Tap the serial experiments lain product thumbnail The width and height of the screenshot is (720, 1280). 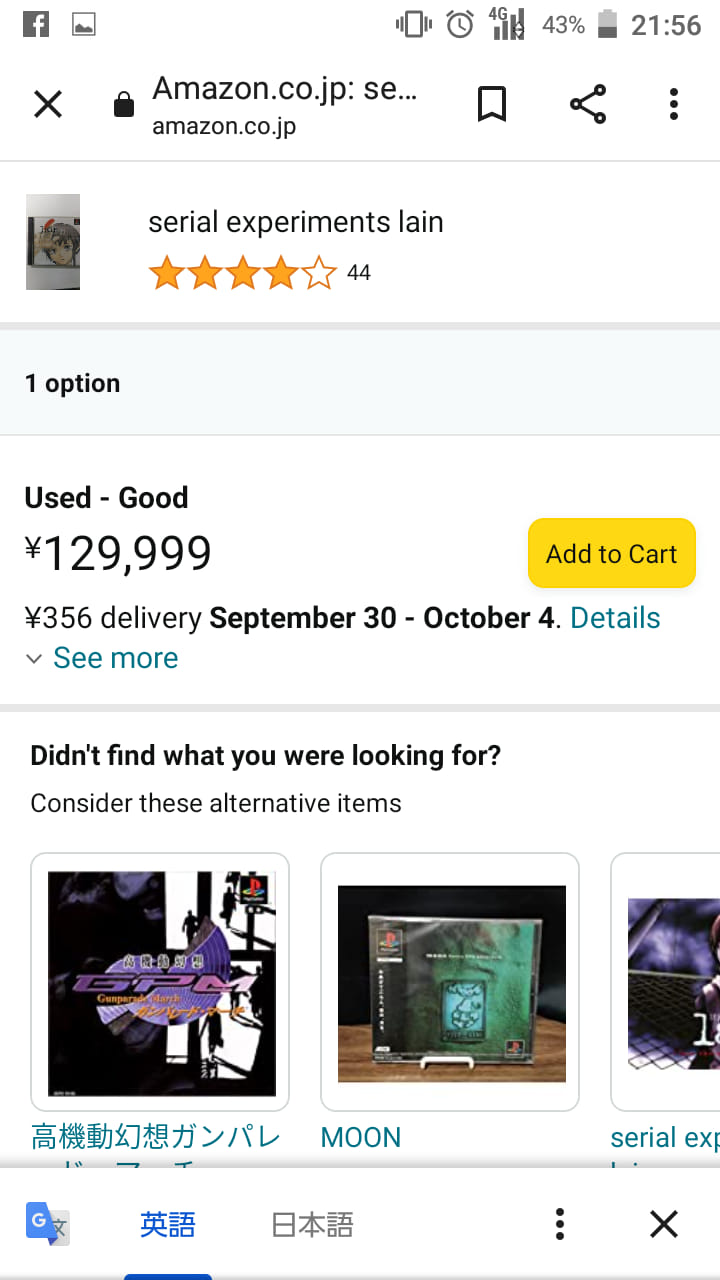[x=53, y=242]
